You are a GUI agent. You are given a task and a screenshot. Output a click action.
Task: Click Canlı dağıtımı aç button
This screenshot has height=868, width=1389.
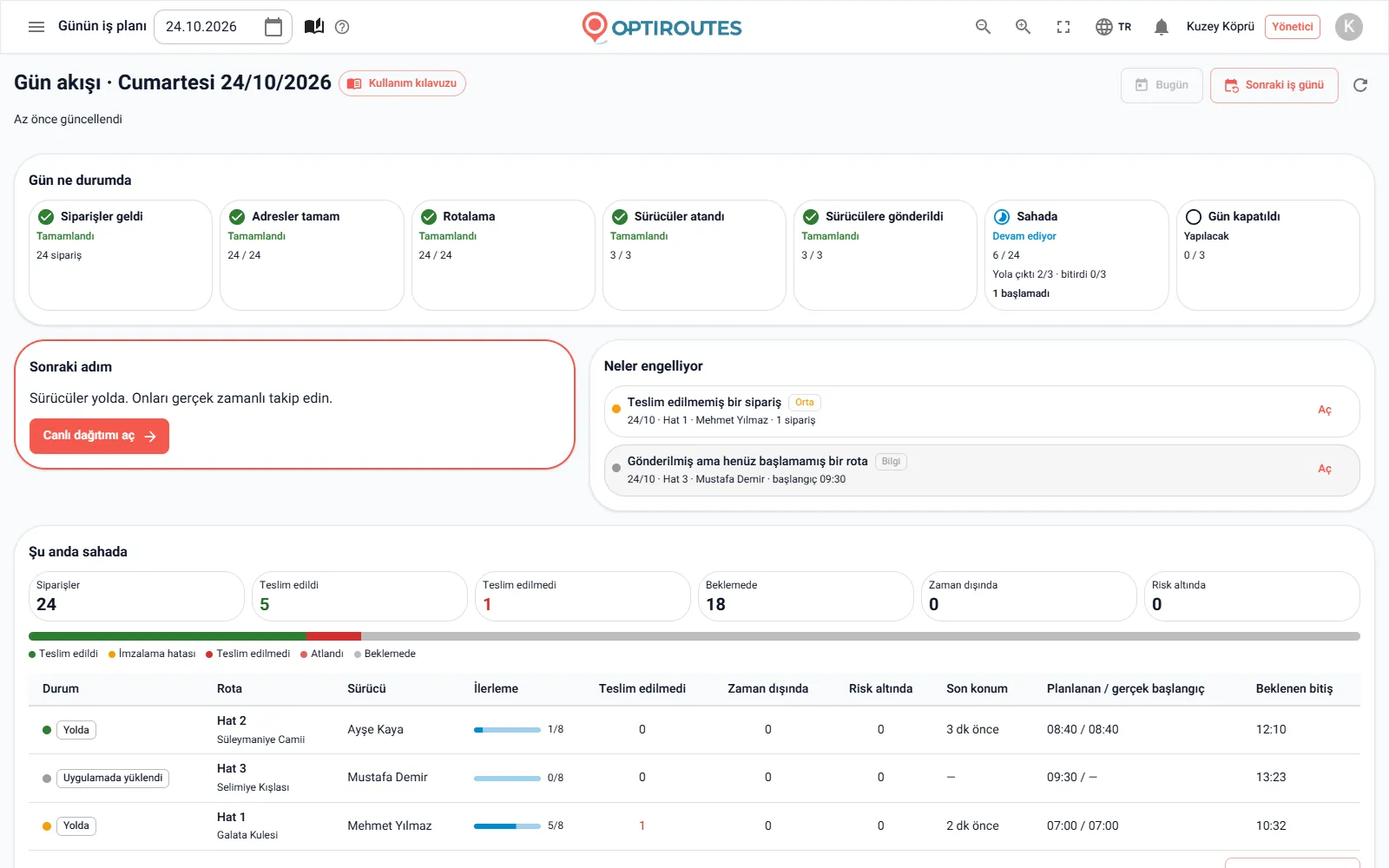[x=99, y=436]
